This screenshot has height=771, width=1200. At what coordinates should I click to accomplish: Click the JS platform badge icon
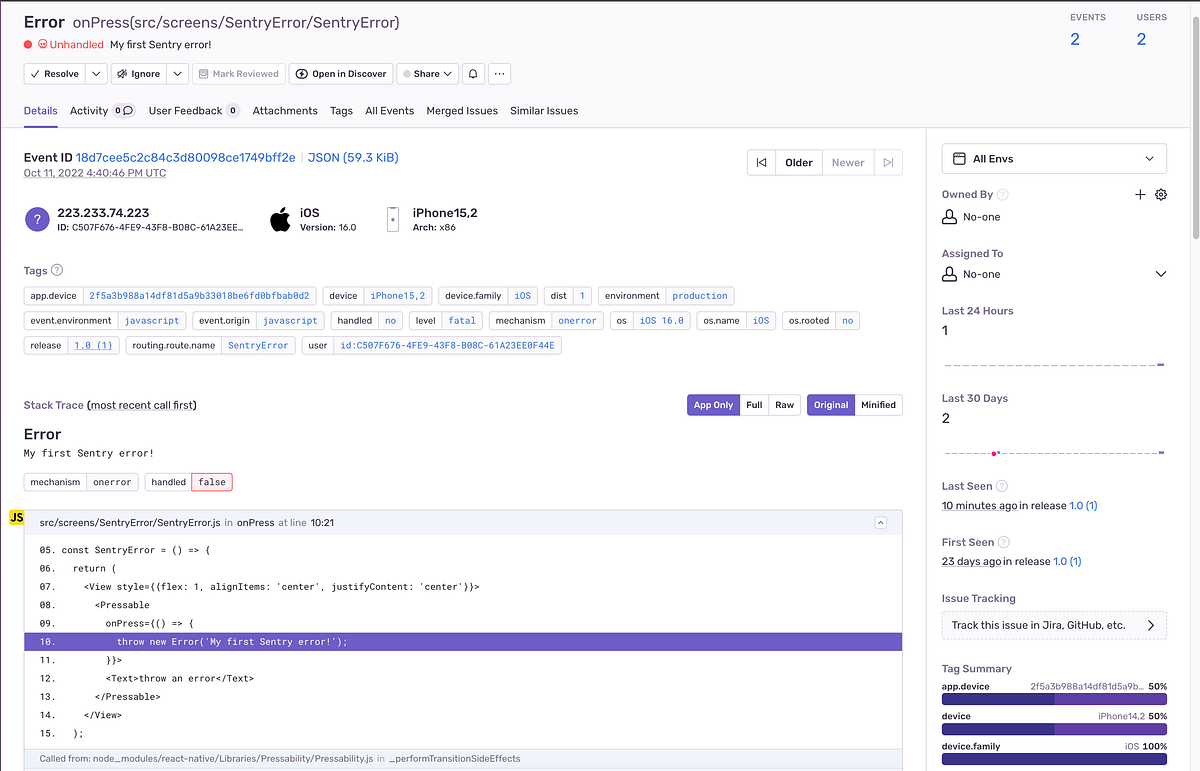[17, 517]
